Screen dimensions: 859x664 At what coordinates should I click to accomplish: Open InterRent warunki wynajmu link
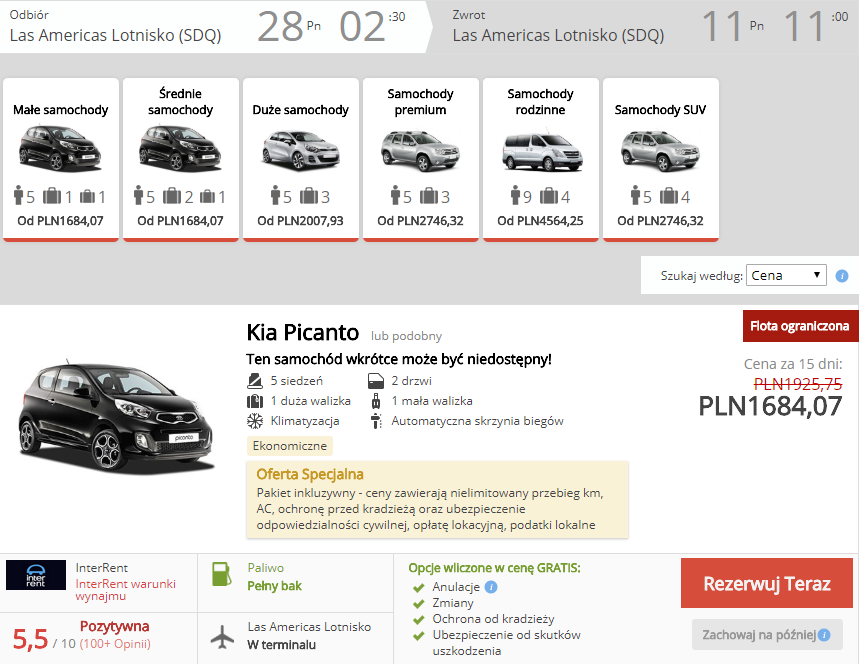[125, 589]
